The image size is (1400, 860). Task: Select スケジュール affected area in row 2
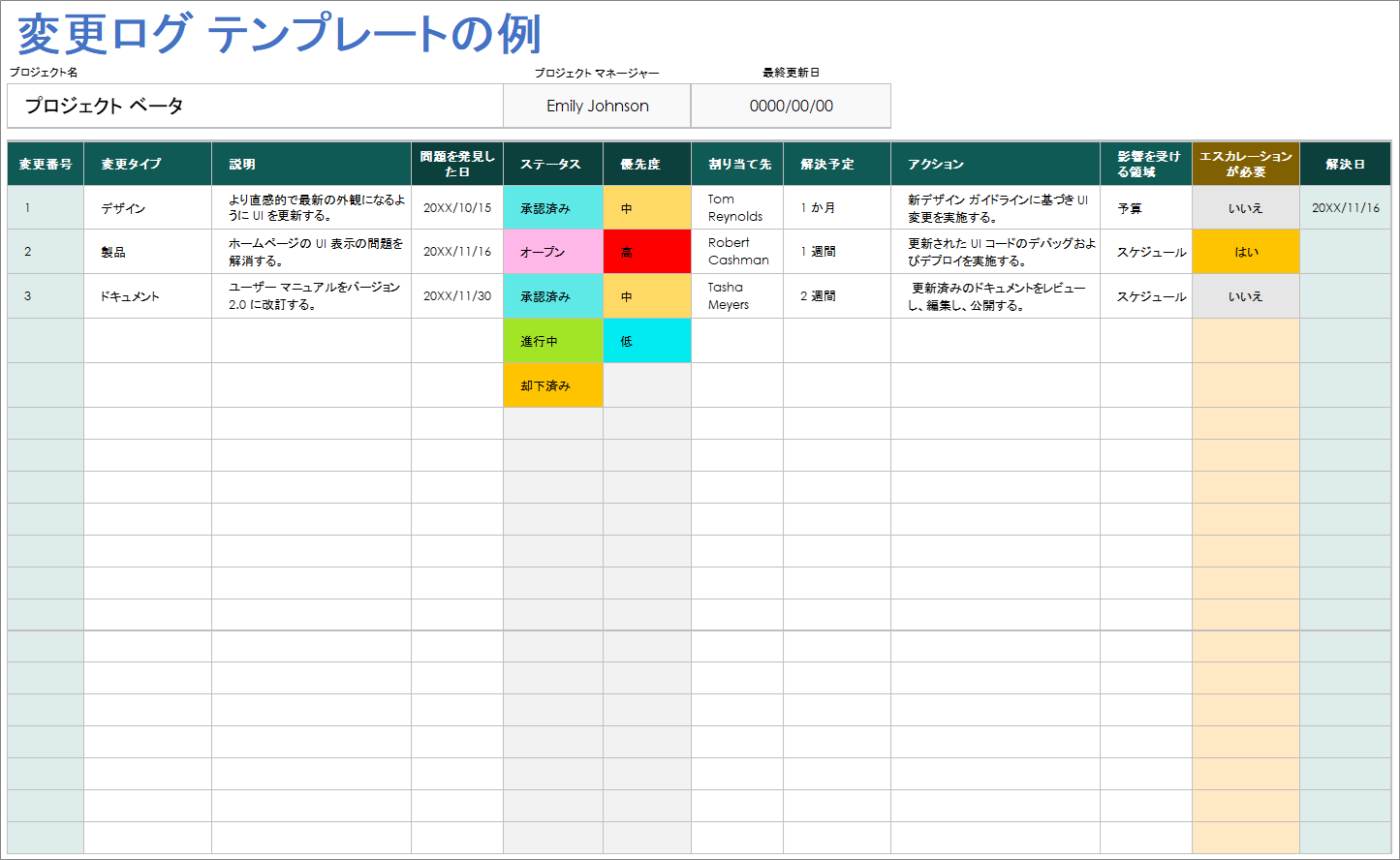[x=1146, y=252]
